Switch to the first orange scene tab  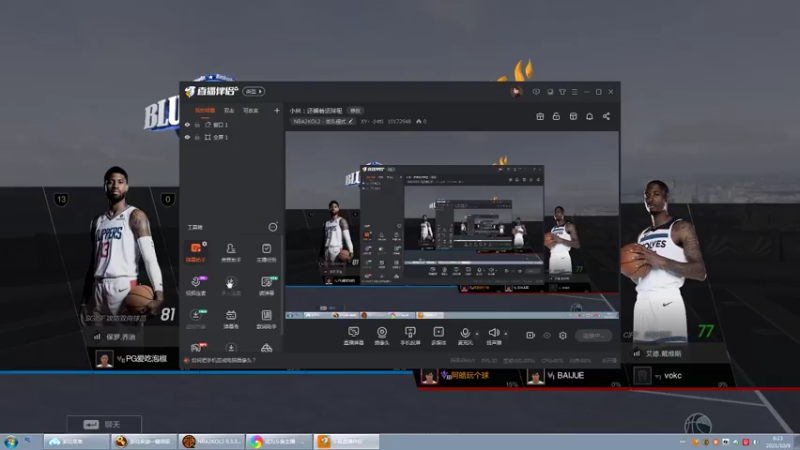[205, 110]
